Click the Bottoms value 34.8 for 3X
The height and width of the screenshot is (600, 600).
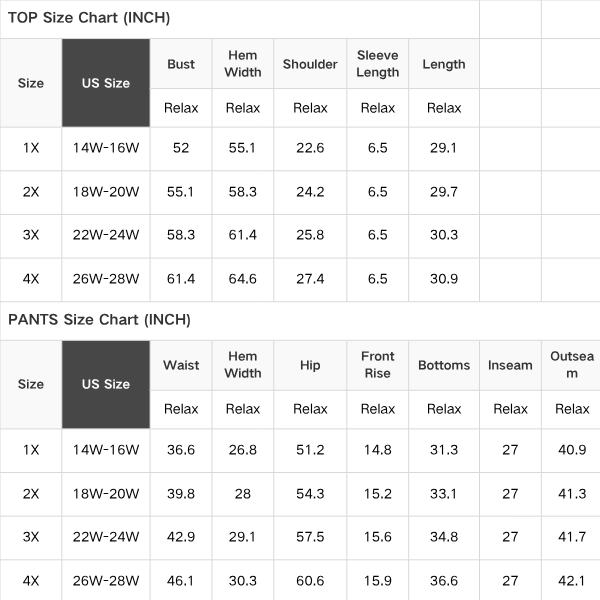point(444,536)
